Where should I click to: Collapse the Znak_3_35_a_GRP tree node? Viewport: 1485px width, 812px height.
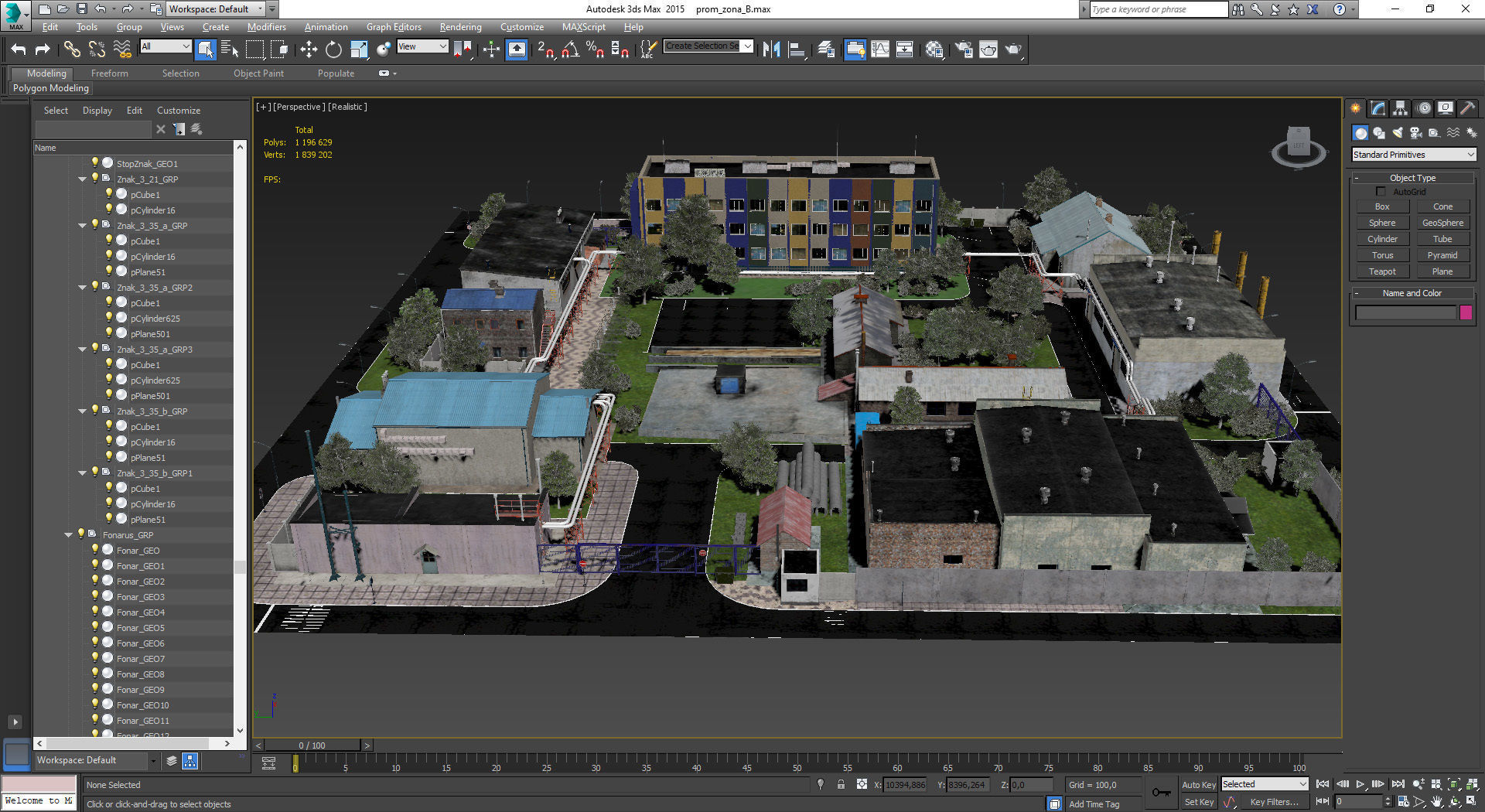pos(82,226)
